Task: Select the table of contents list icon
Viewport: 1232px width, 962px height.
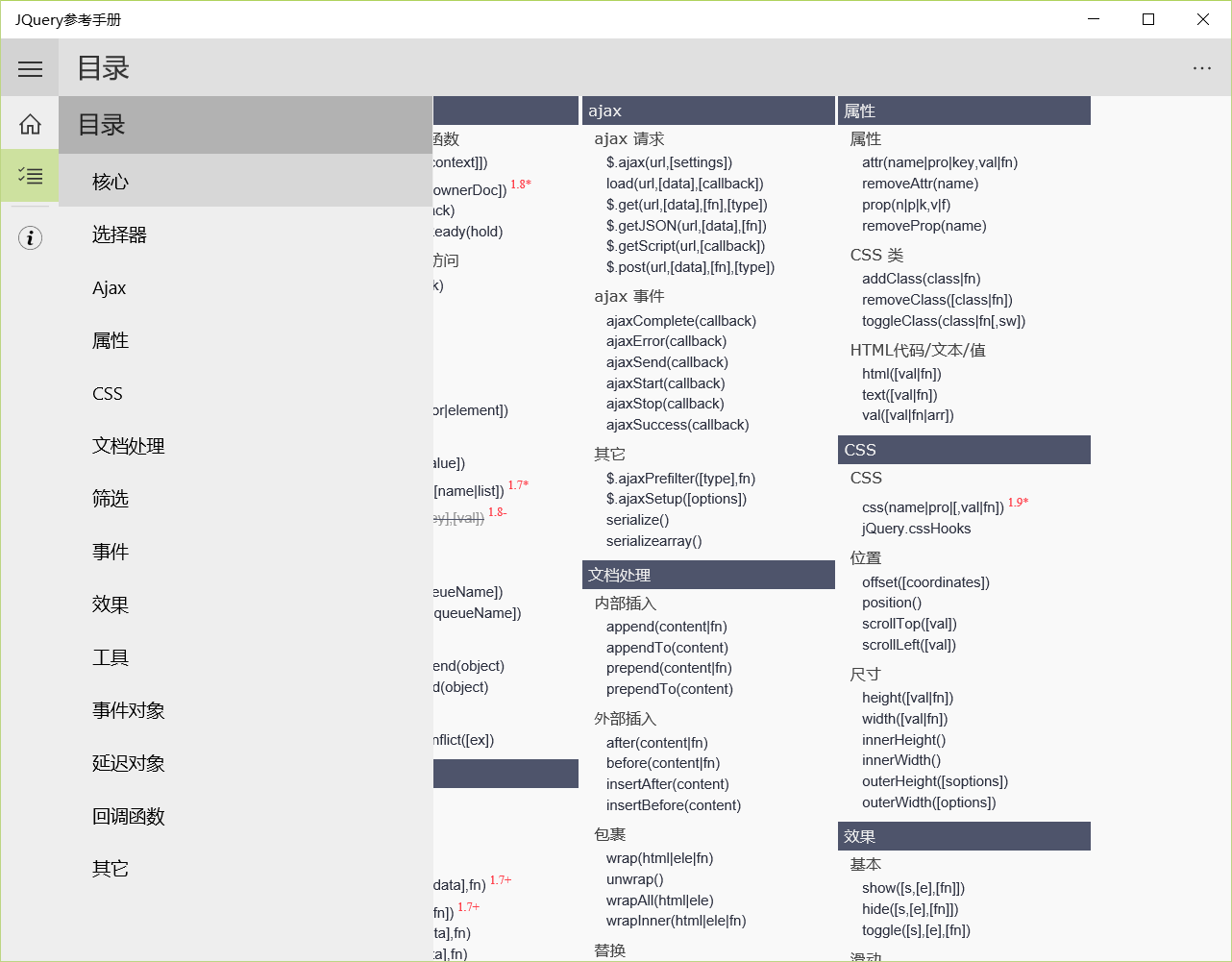Action: pos(30,176)
